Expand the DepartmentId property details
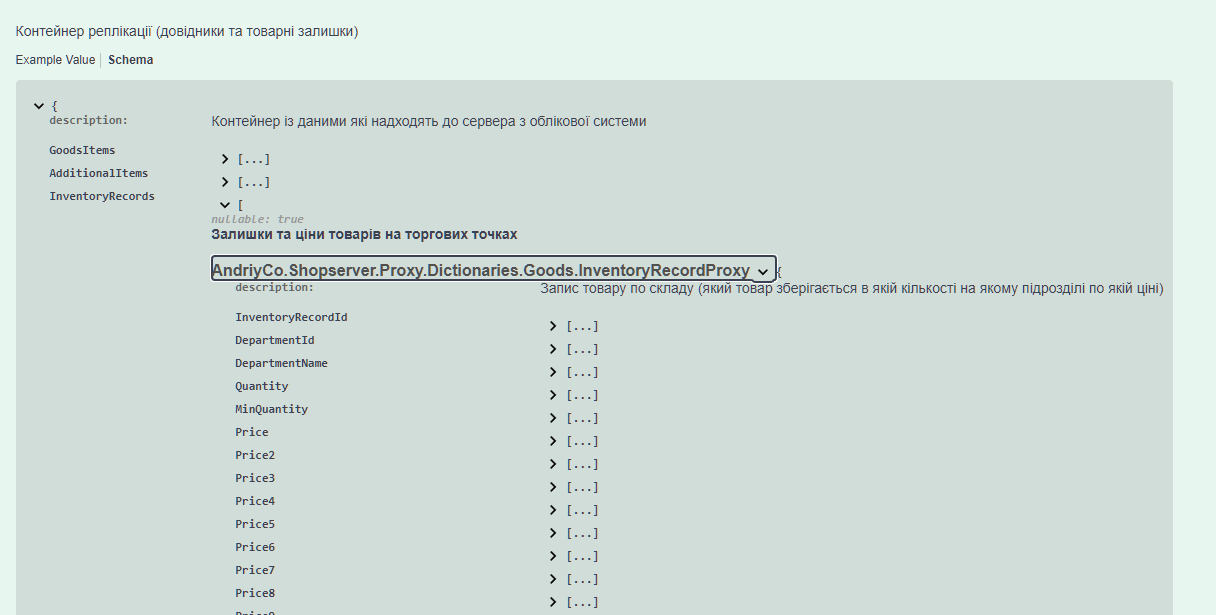 553,349
